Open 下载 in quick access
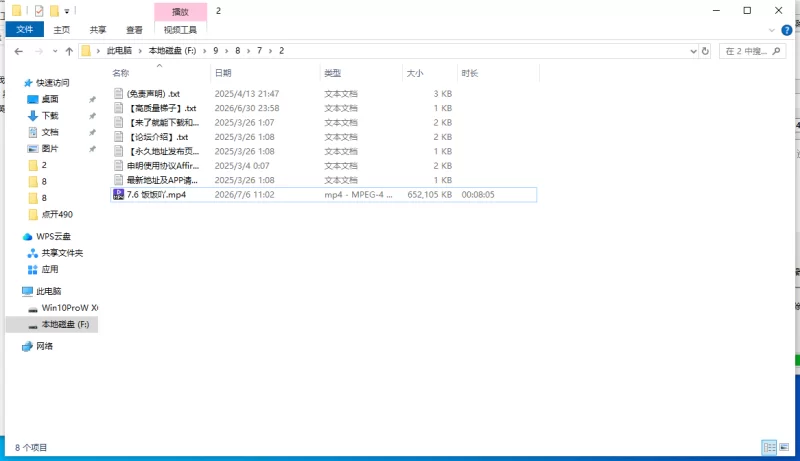800x461 pixels. (x=50, y=116)
